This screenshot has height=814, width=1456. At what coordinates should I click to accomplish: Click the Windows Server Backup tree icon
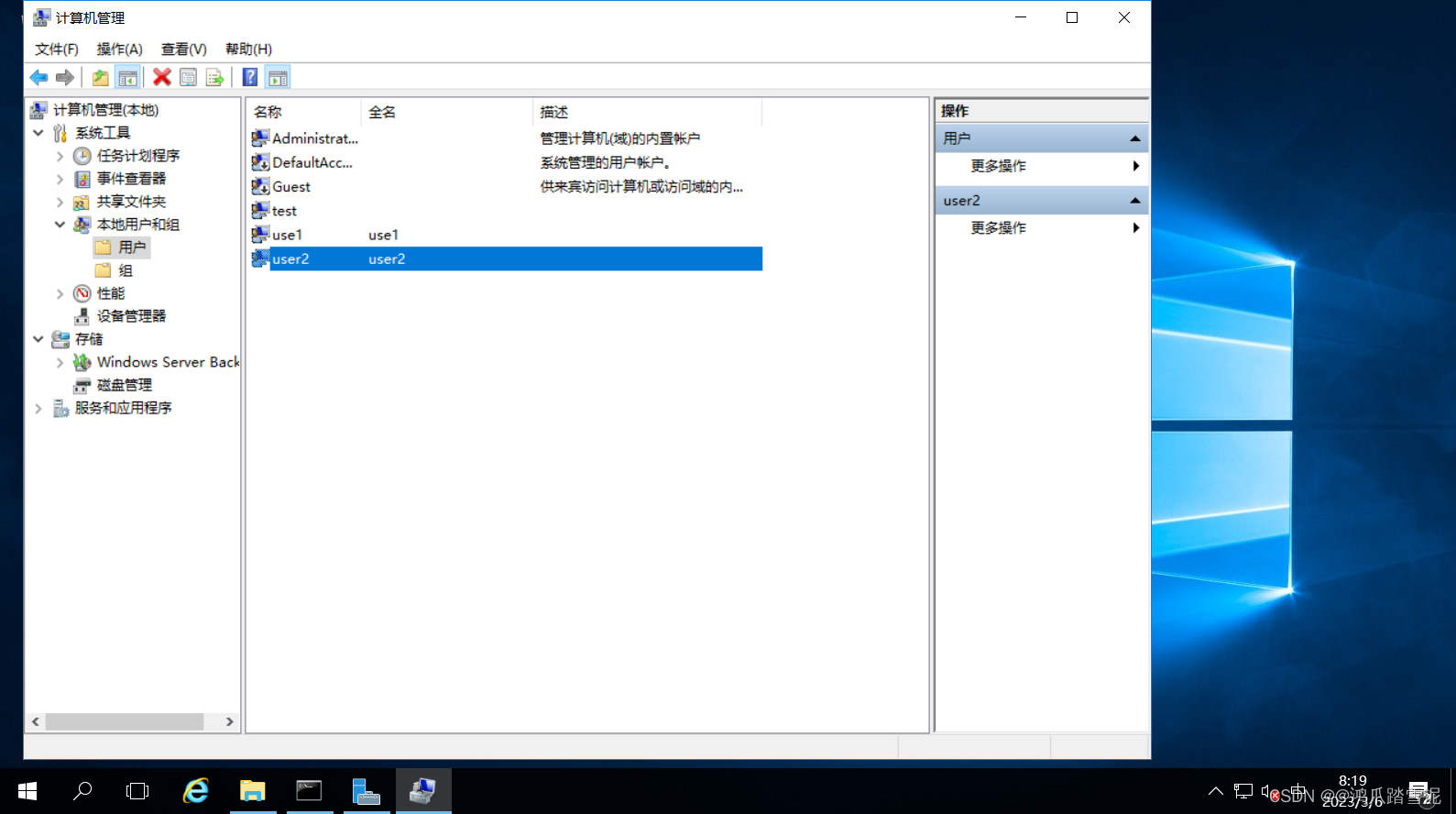[x=82, y=362]
